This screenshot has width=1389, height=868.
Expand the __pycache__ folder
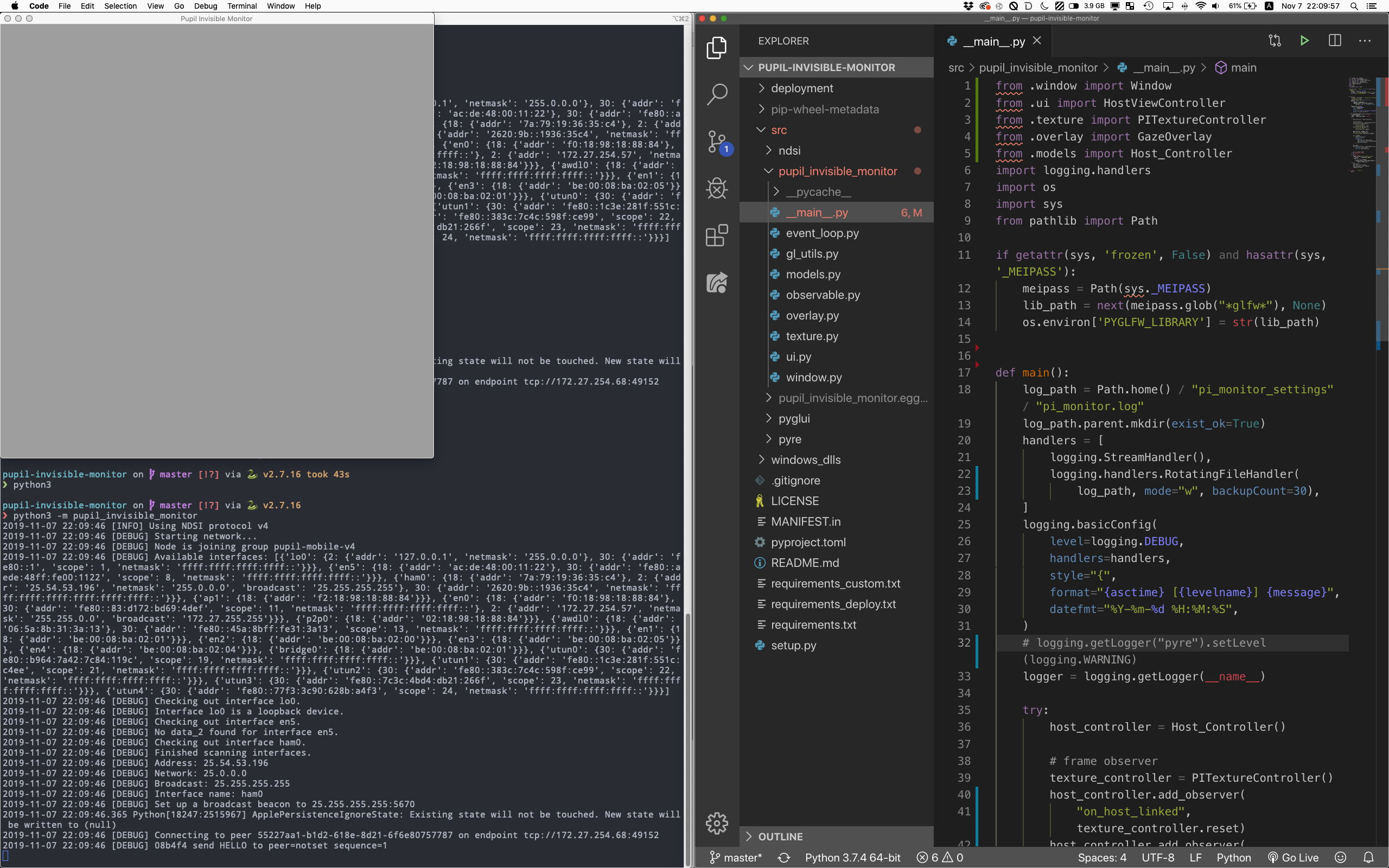click(x=836, y=192)
